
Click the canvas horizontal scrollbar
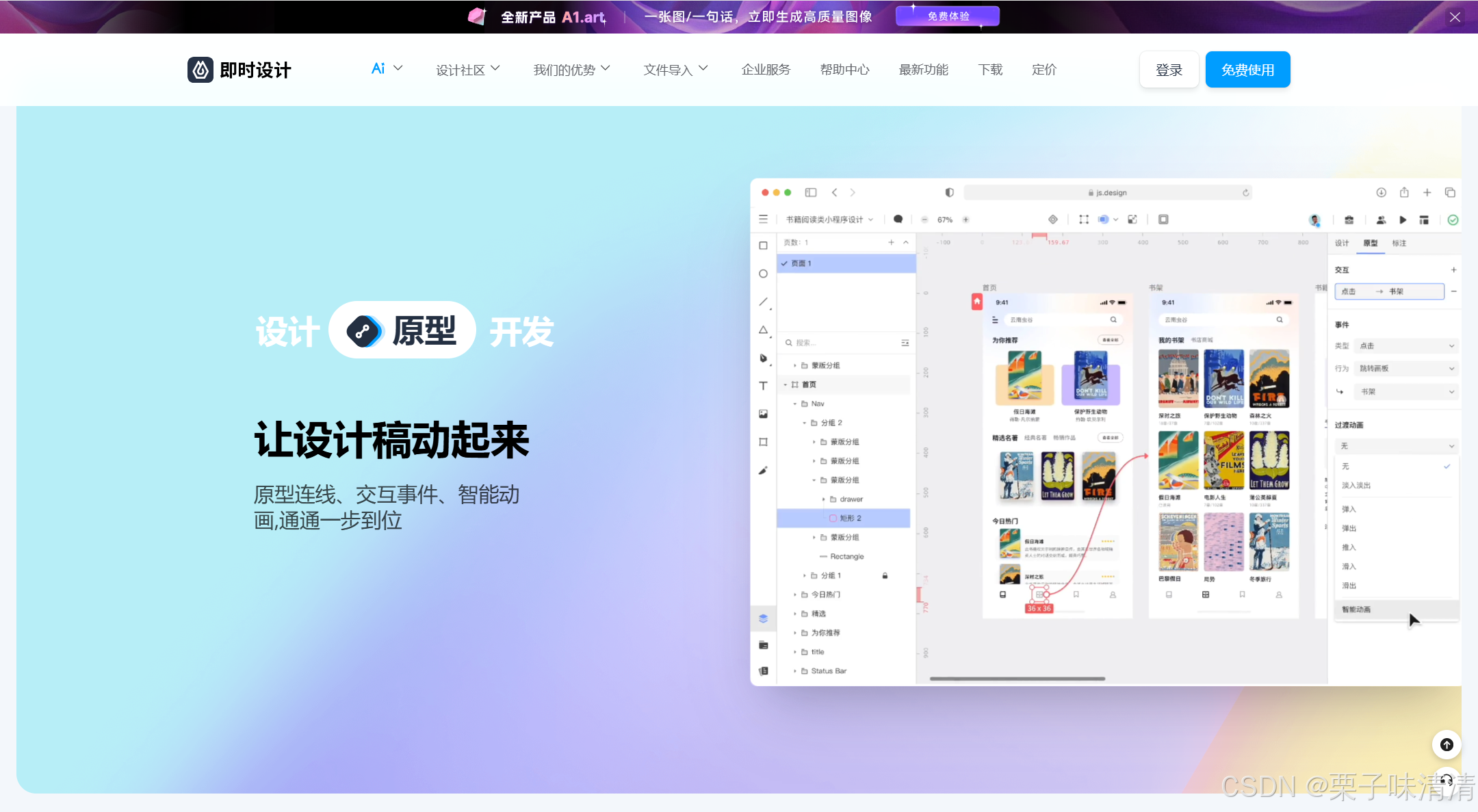pyautogui.click(x=1017, y=679)
